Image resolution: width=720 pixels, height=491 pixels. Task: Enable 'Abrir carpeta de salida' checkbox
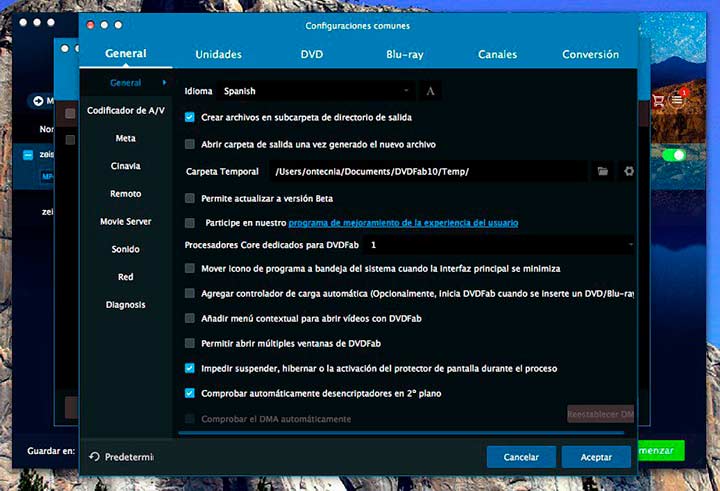(190, 144)
